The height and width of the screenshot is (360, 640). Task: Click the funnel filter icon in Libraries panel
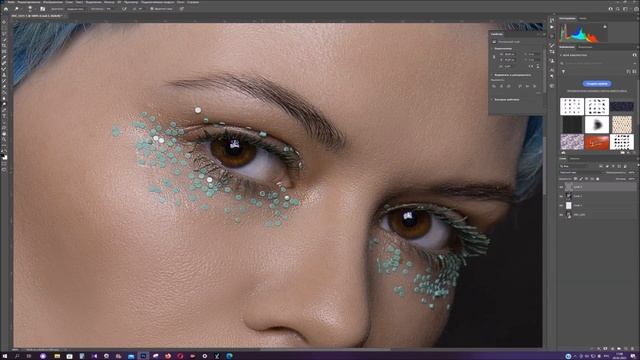[x=564, y=71]
